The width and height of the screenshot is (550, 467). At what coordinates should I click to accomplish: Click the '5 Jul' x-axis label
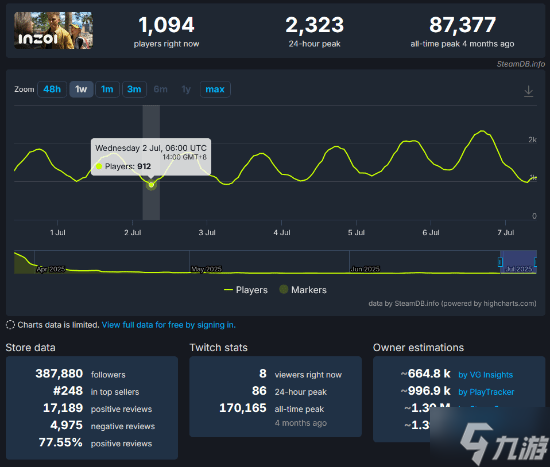pyautogui.click(x=356, y=233)
